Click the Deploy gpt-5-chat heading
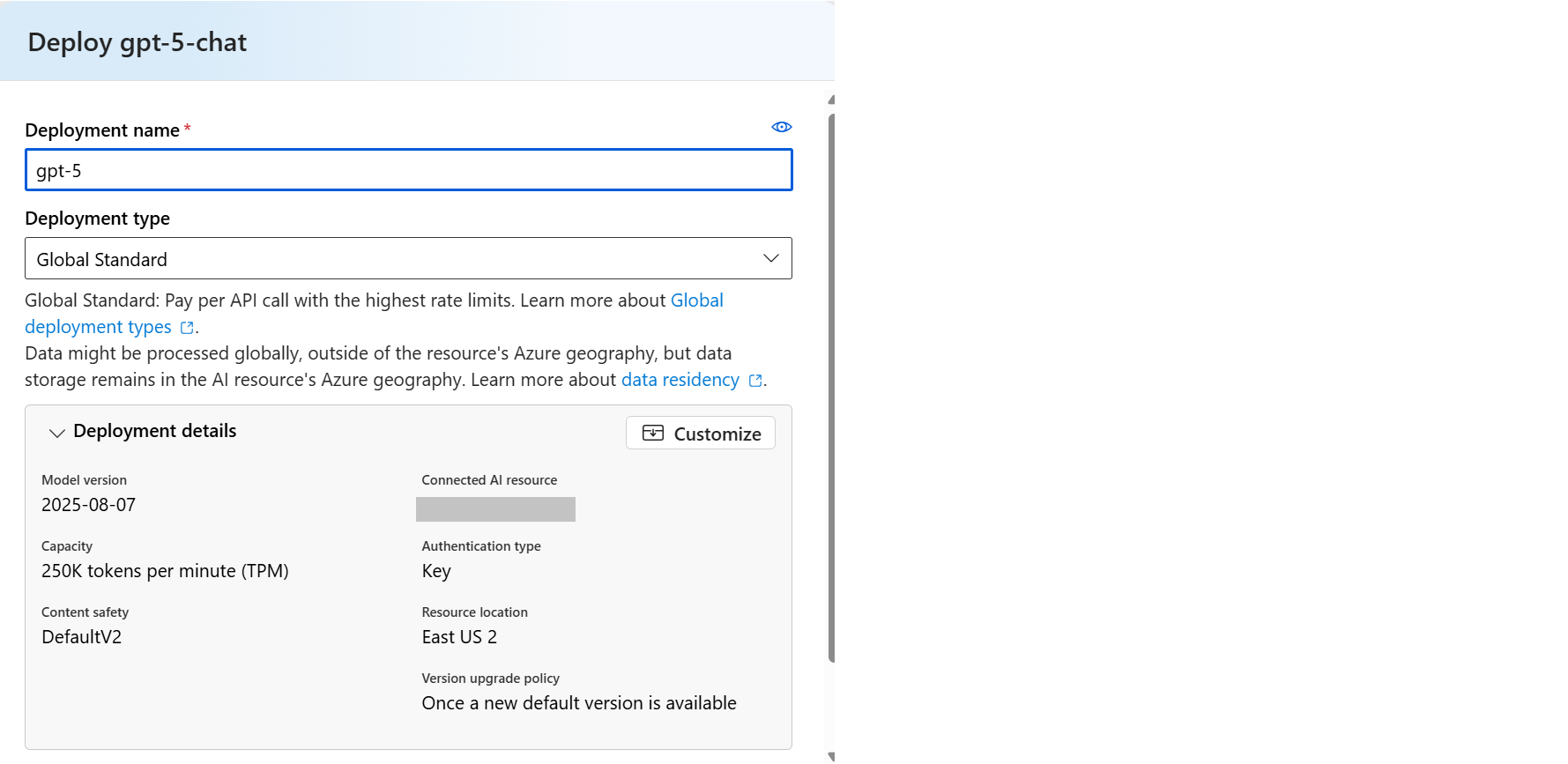 137,42
